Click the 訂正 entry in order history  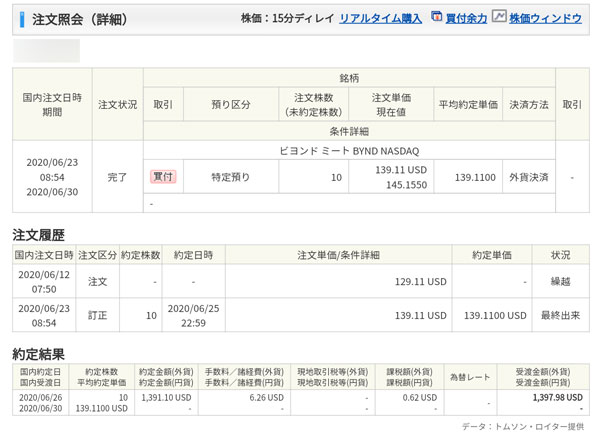(x=98, y=315)
